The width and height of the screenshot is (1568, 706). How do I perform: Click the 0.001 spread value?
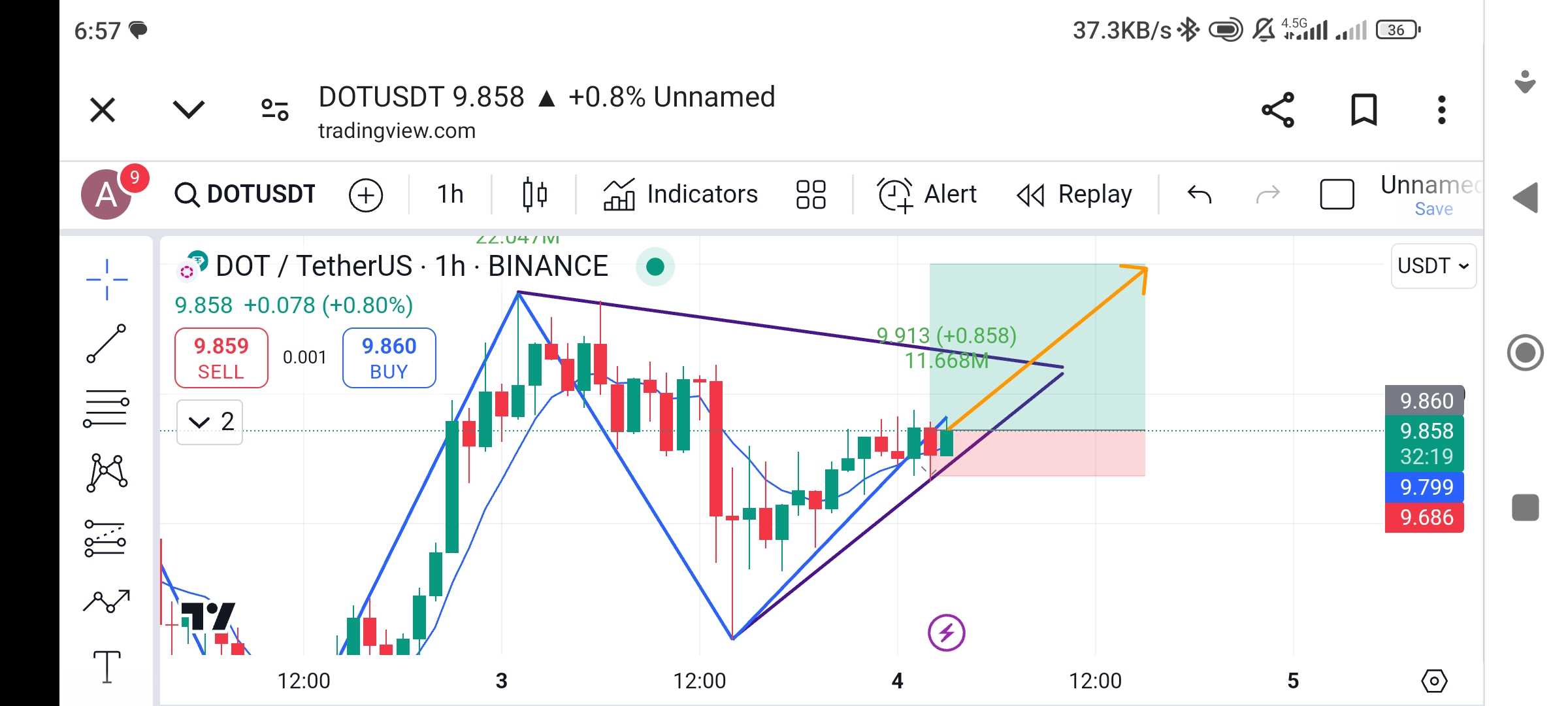pyautogui.click(x=304, y=358)
